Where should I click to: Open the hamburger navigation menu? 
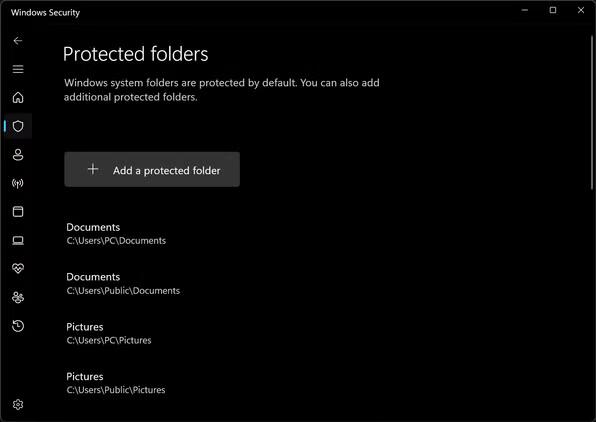point(18,69)
